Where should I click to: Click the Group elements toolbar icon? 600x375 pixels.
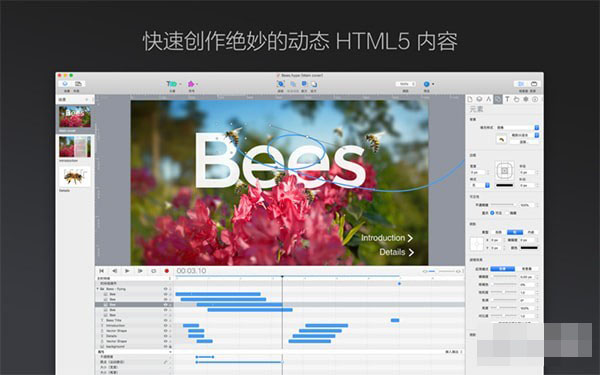click(280, 84)
